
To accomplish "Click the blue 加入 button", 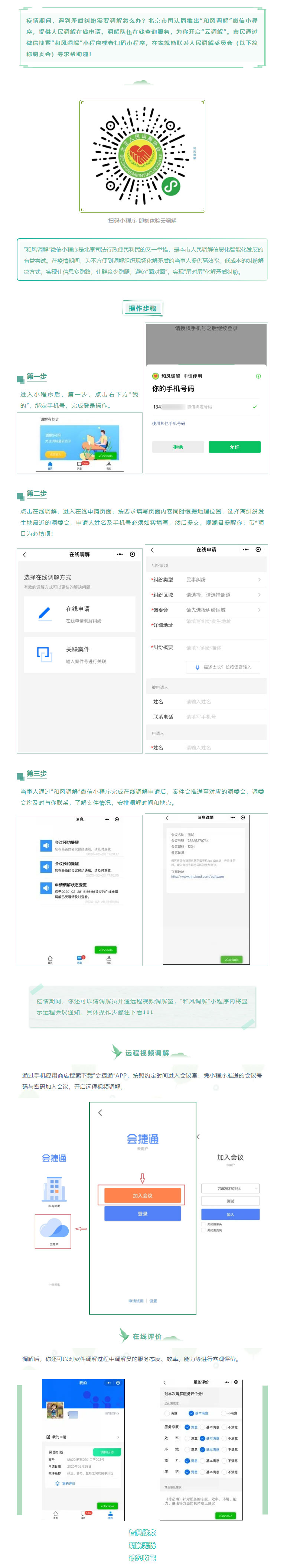I will (231, 1214).
